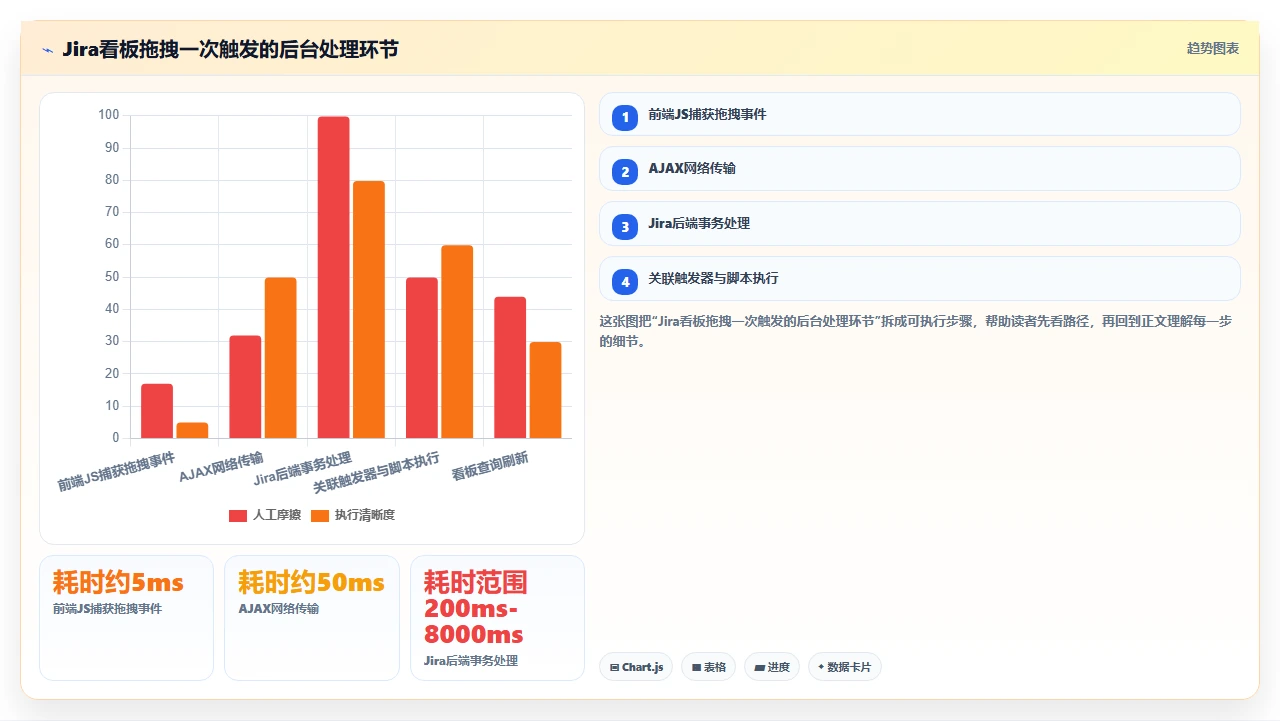The width and height of the screenshot is (1280, 721).
Task: Click the x-axis label 关联触发器与脚本执行
Action: click(x=376, y=472)
